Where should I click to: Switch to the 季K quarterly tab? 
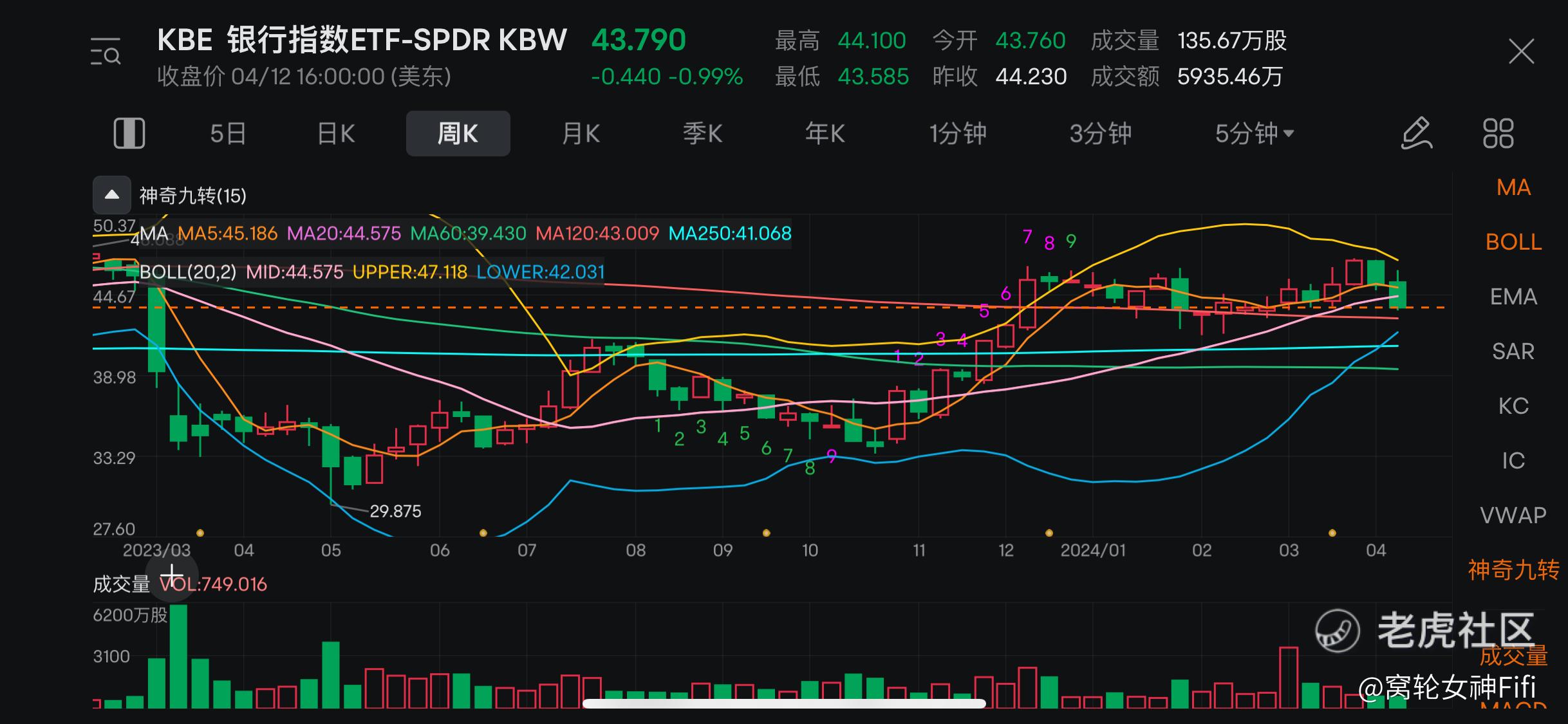(702, 133)
